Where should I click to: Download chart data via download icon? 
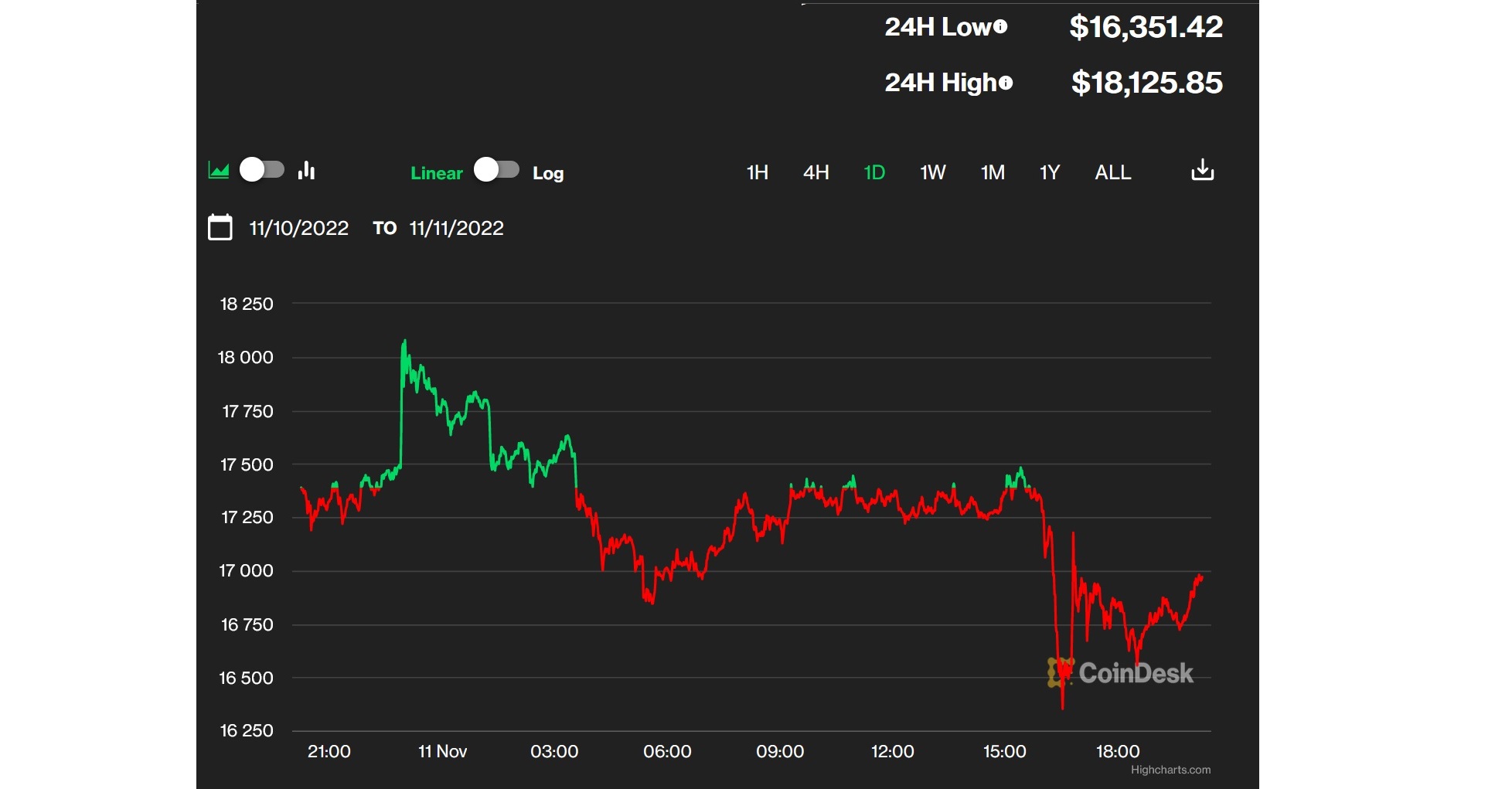click(x=1202, y=170)
